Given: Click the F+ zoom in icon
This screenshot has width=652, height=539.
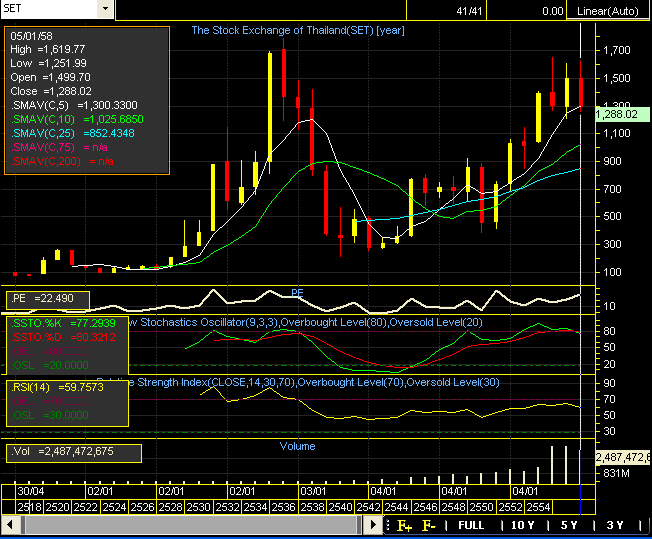Looking at the screenshot, I should (404, 525).
